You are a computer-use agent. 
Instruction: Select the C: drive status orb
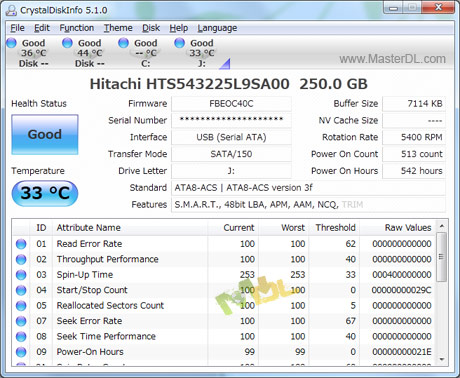123,43
